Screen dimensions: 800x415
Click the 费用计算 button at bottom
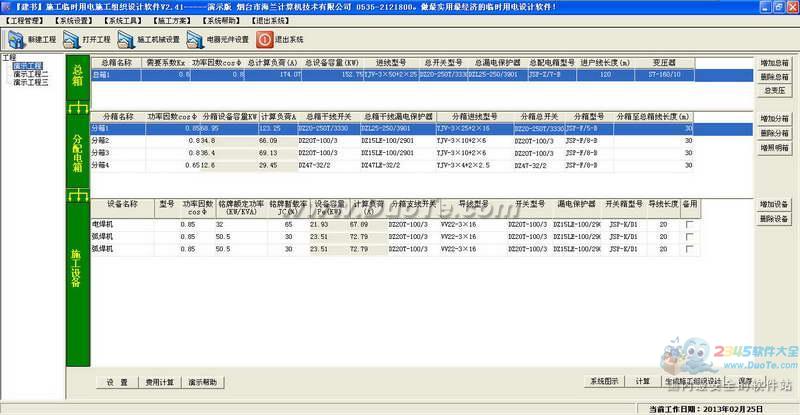point(159,382)
